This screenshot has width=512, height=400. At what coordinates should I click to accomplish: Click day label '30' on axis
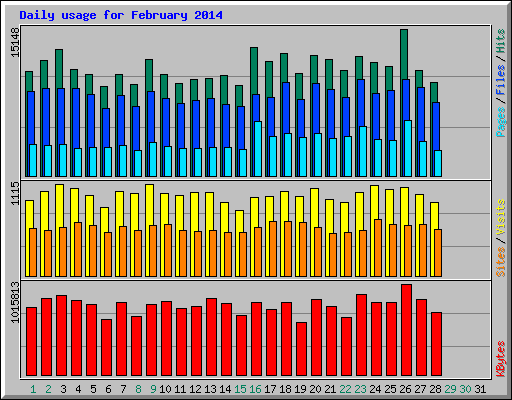click(465, 389)
